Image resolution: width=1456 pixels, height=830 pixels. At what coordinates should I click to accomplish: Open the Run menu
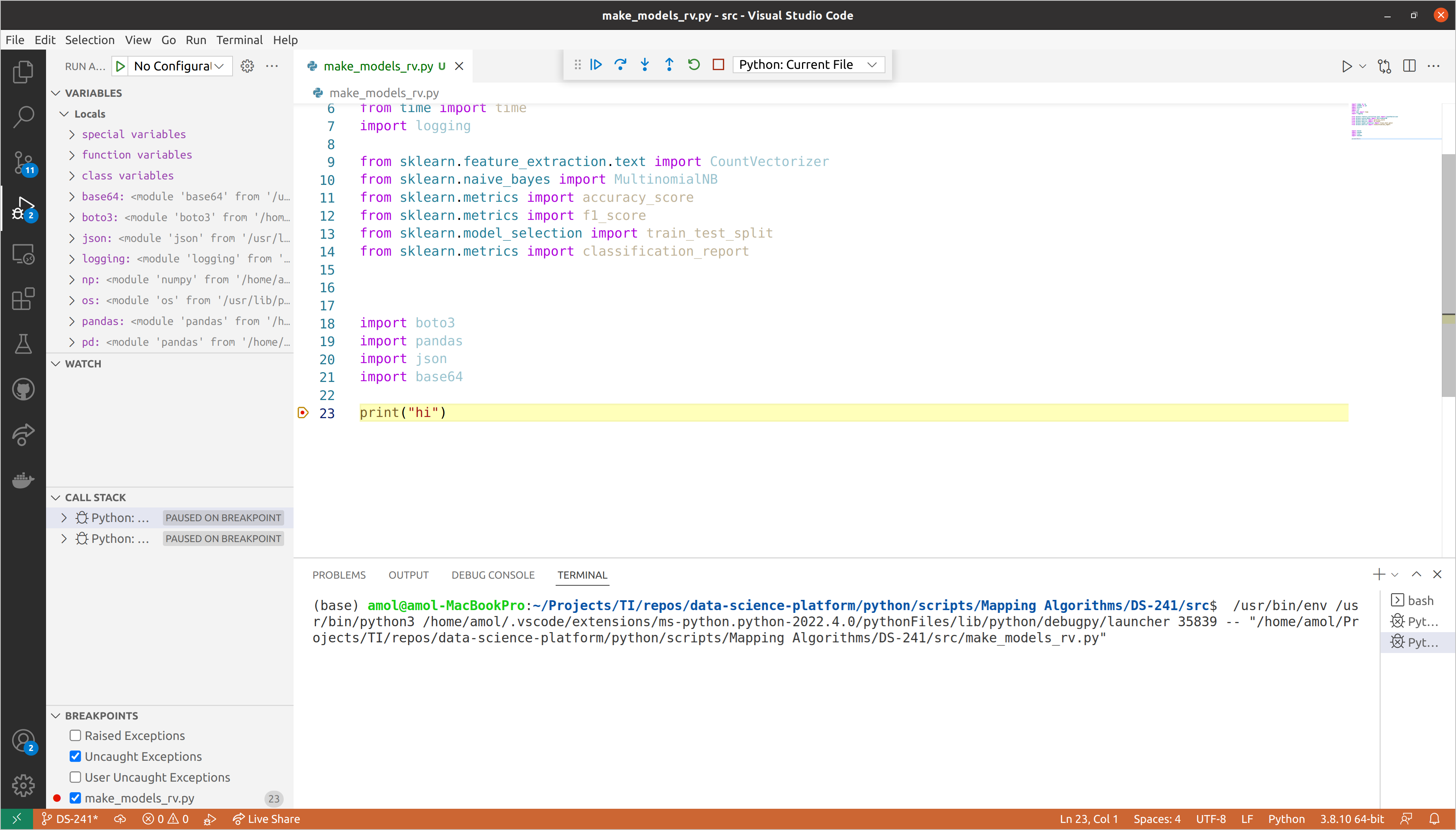pyautogui.click(x=196, y=40)
